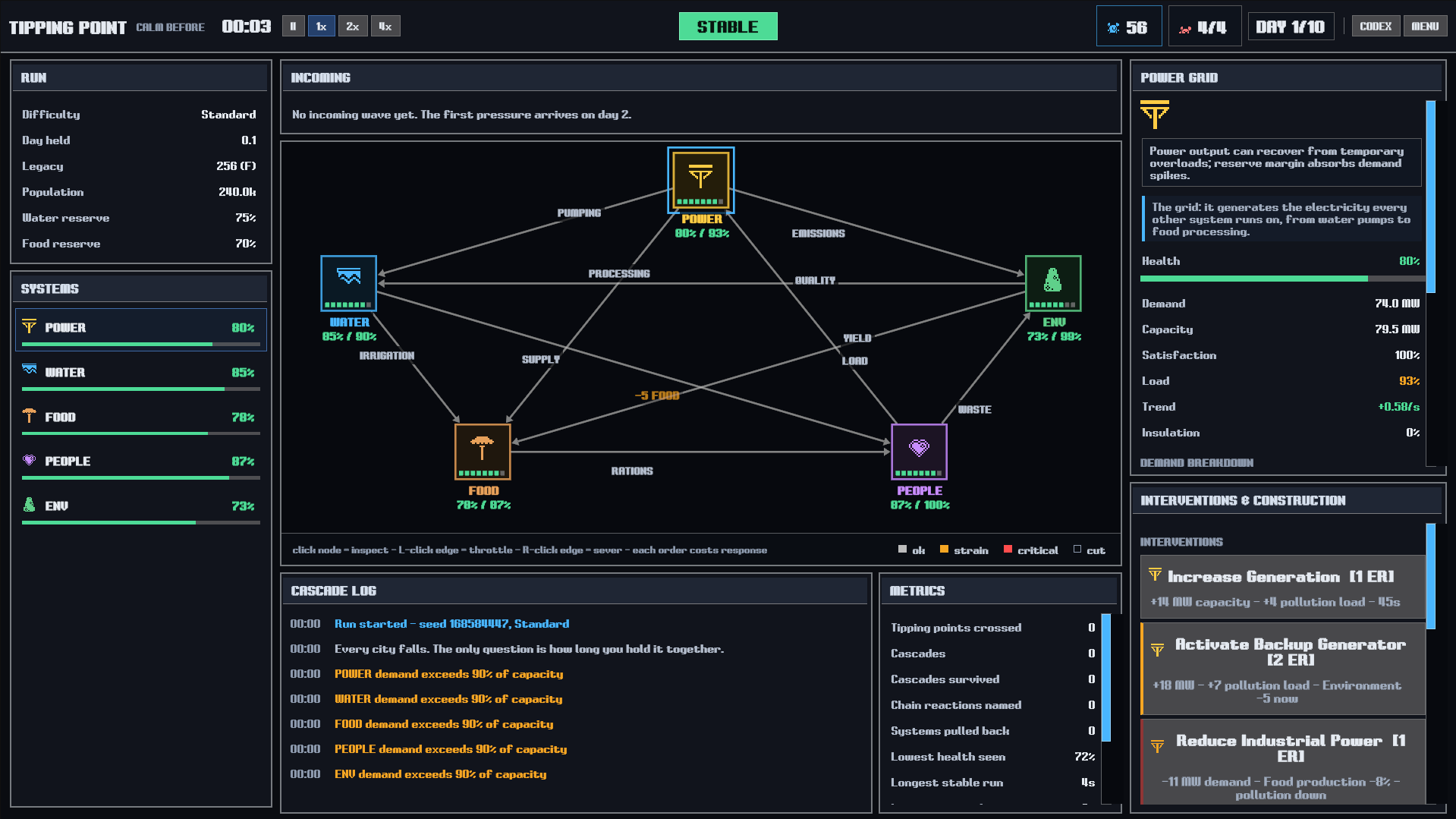Click 'POWER demand exceeds 90% of capacity' log entry
The width and height of the screenshot is (1456, 819).
click(x=449, y=674)
